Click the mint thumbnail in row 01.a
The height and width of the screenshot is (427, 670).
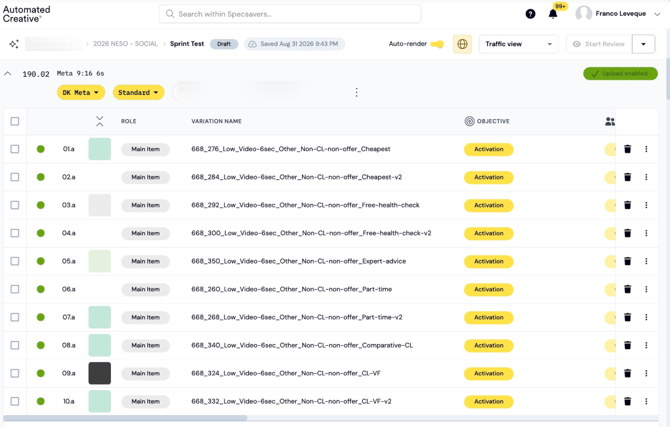click(x=100, y=149)
